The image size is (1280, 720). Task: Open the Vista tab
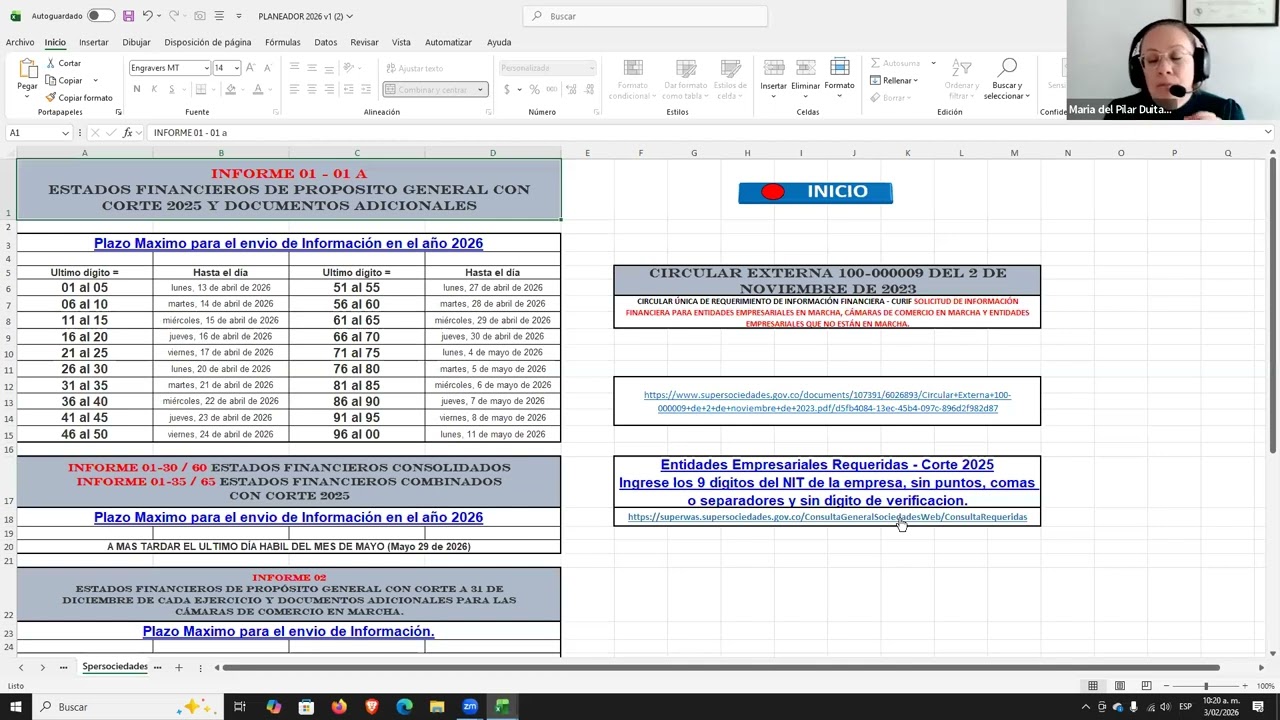click(x=401, y=42)
